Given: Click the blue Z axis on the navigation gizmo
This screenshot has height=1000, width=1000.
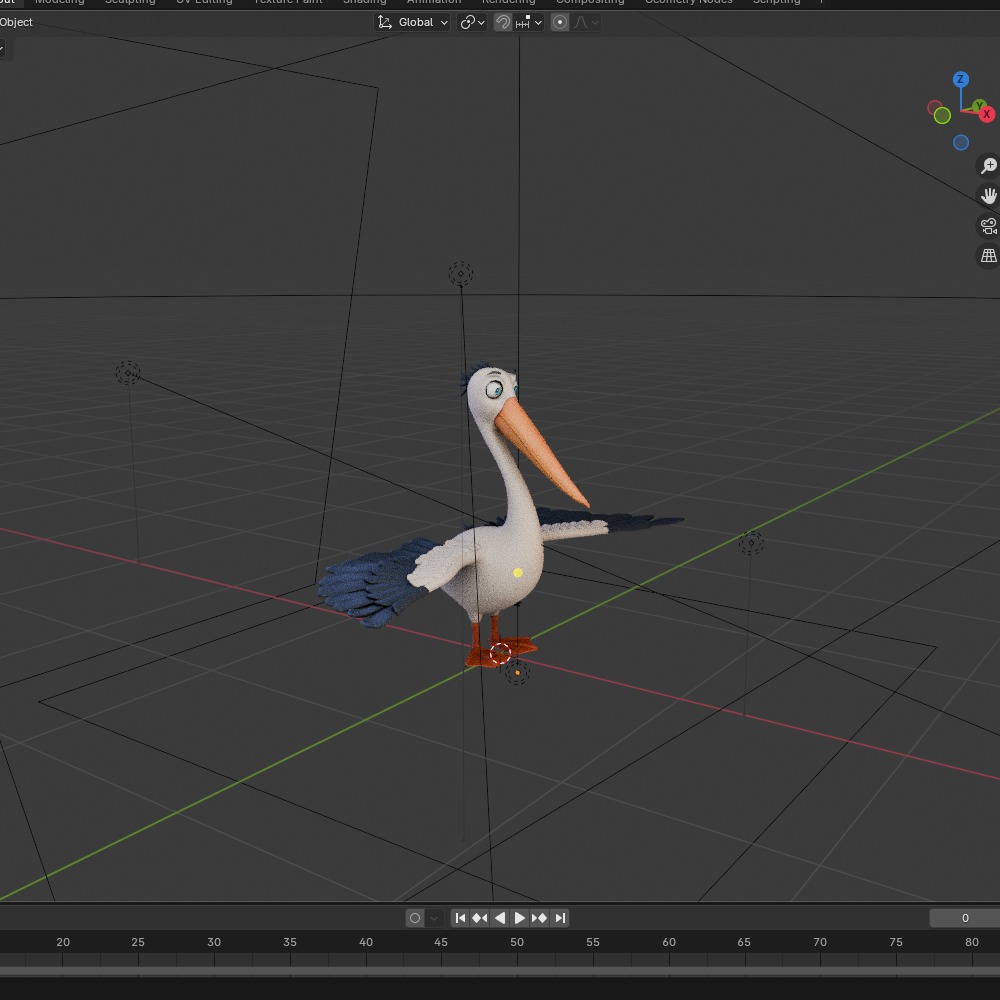Looking at the screenshot, I should [x=960, y=79].
